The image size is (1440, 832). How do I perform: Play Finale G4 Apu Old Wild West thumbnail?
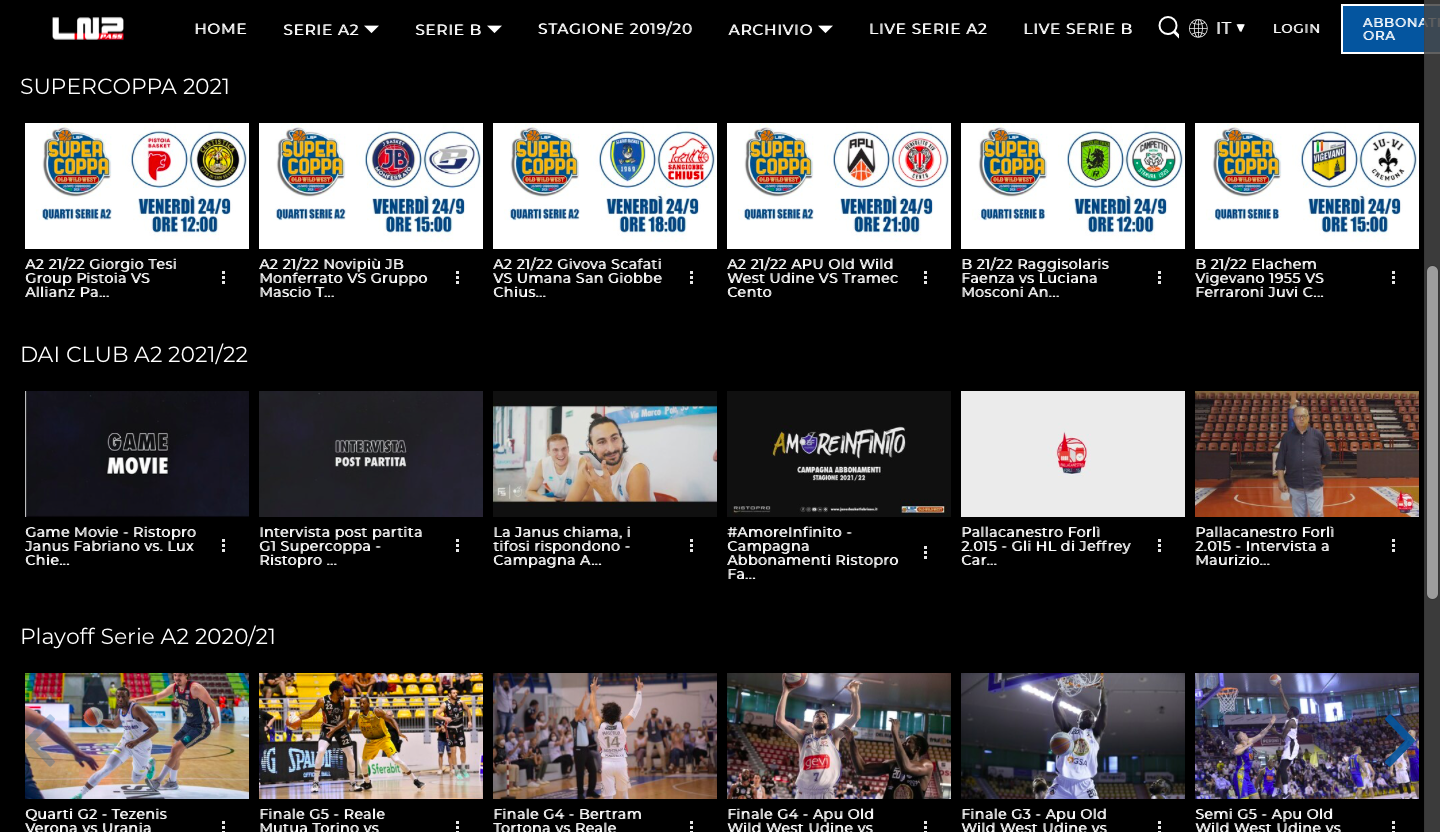(839, 736)
